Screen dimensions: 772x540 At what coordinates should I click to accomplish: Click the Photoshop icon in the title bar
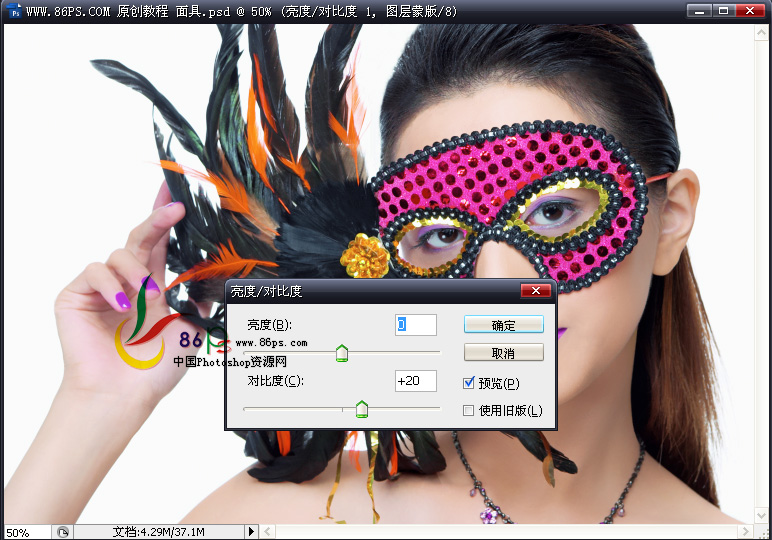pyautogui.click(x=13, y=11)
